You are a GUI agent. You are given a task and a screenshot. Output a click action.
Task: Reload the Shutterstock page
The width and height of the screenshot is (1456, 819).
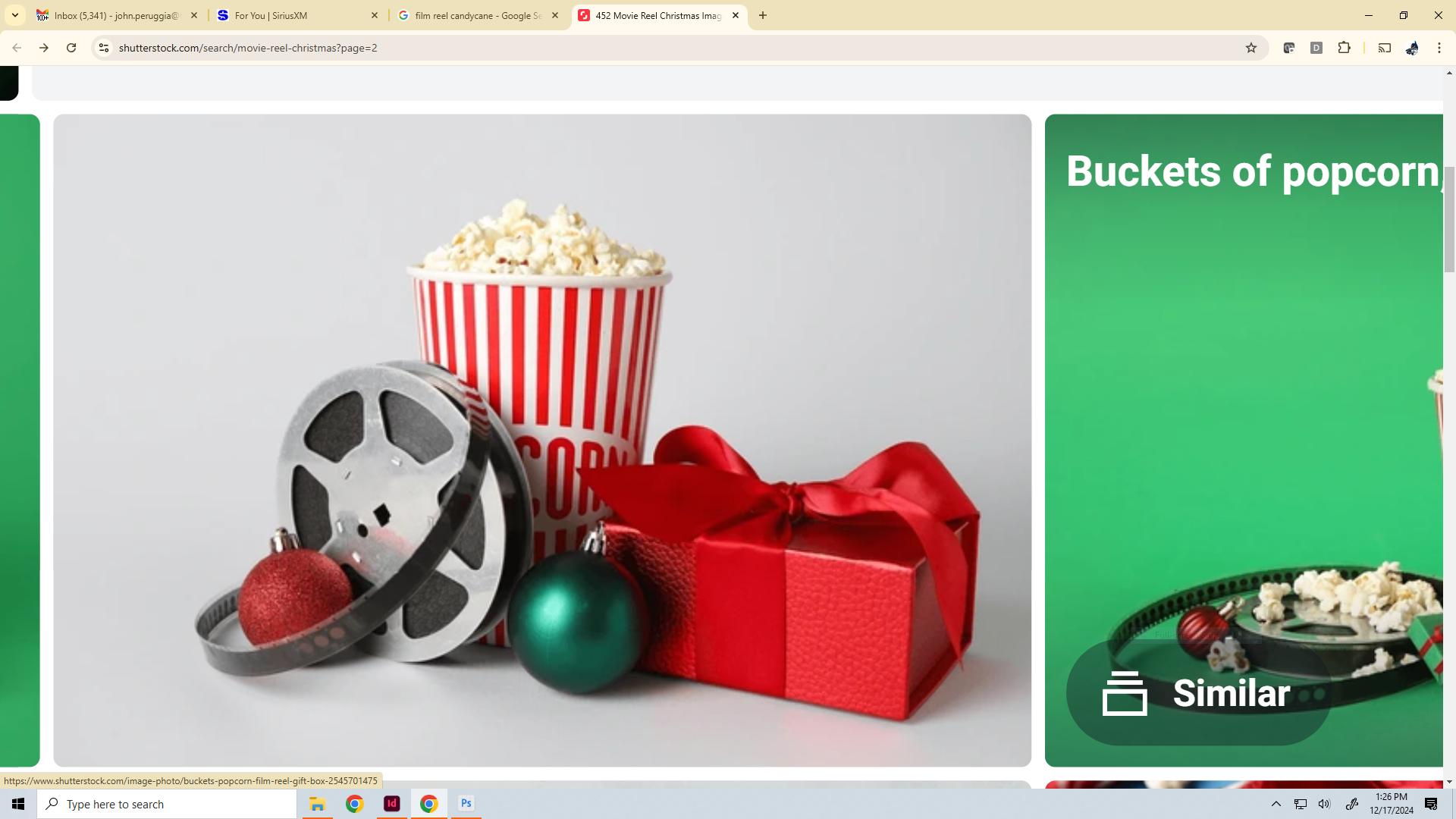click(71, 48)
